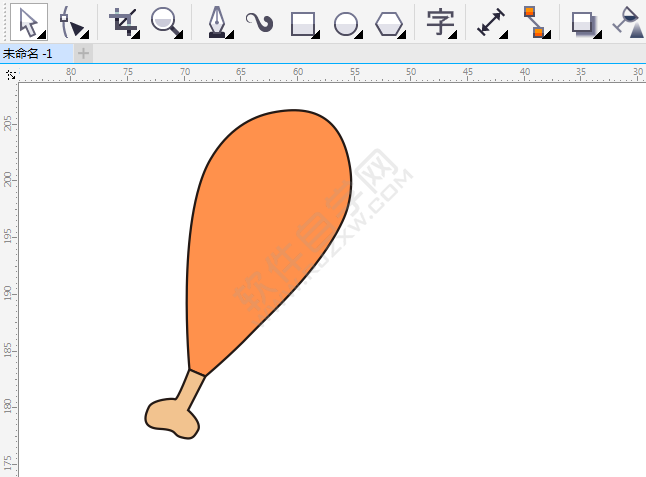This screenshot has height=477, width=646.
Task: Open Zoom tool flyout arrow
Action: (x=179, y=35)
